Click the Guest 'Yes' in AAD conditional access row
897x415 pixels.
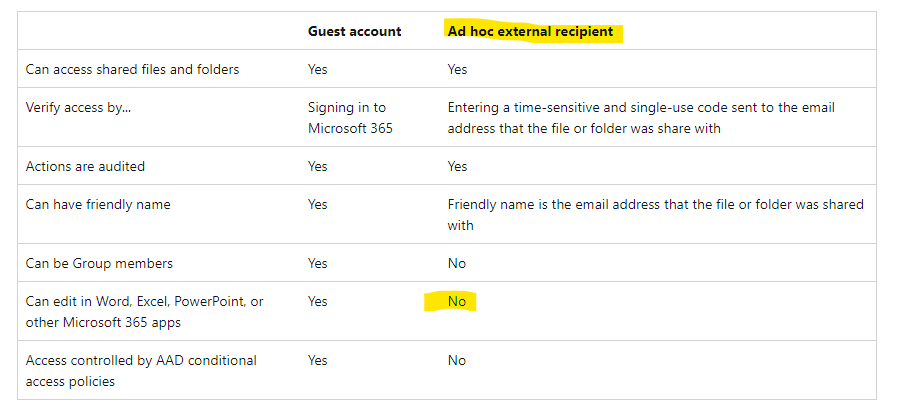tap(317, 360)
